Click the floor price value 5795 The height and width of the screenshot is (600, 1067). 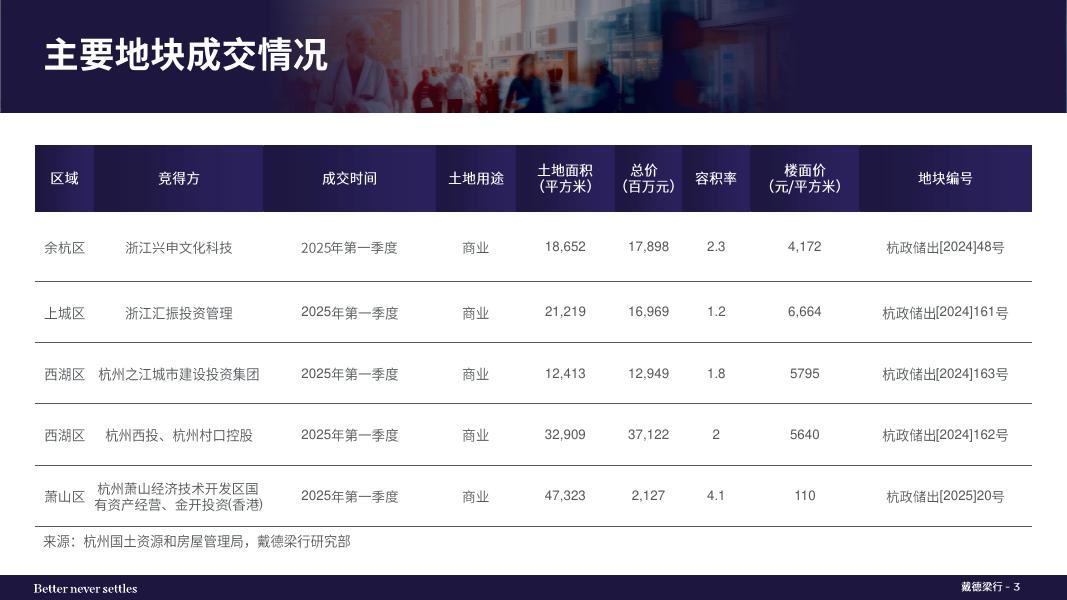pyautogui.click(x=804, y=373)
